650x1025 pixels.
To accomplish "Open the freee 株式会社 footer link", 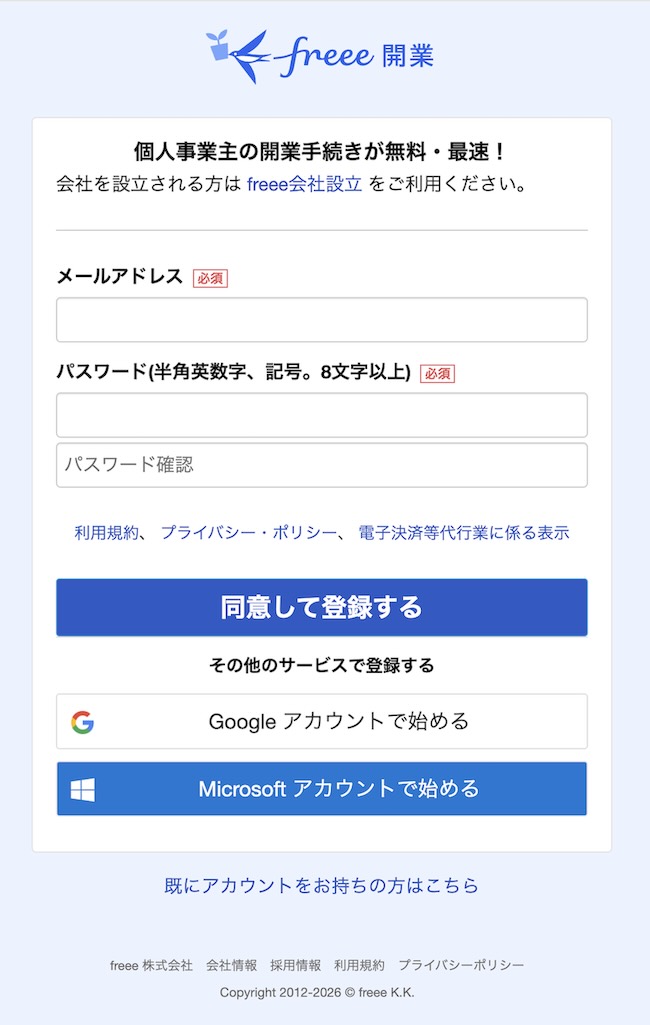I will [x=151, y=966].
